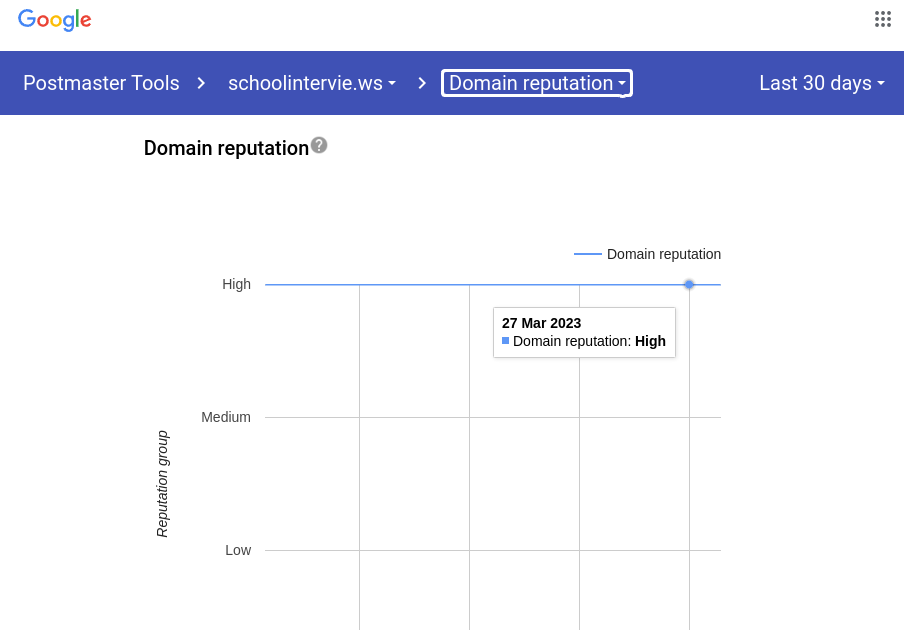The height and width of the screenshot is (630, 904).
Task: Open the schoolintervie.ws domain dropdown
Action: (x=312, y=83)
